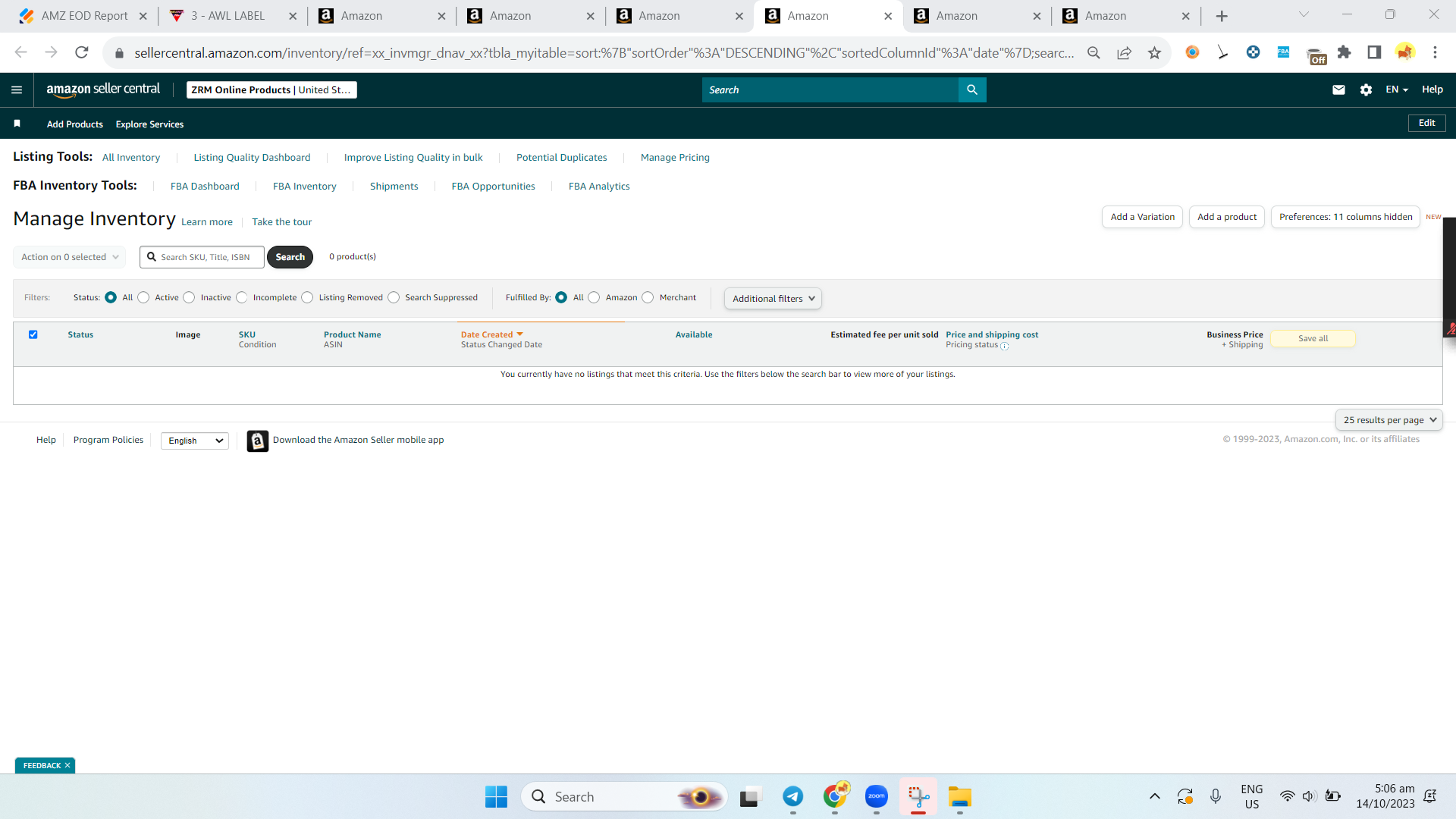This screenshot has height=819, width=1456.
Task: Click the Amazon Seller Central logo
Action: [x=103, y=89]
